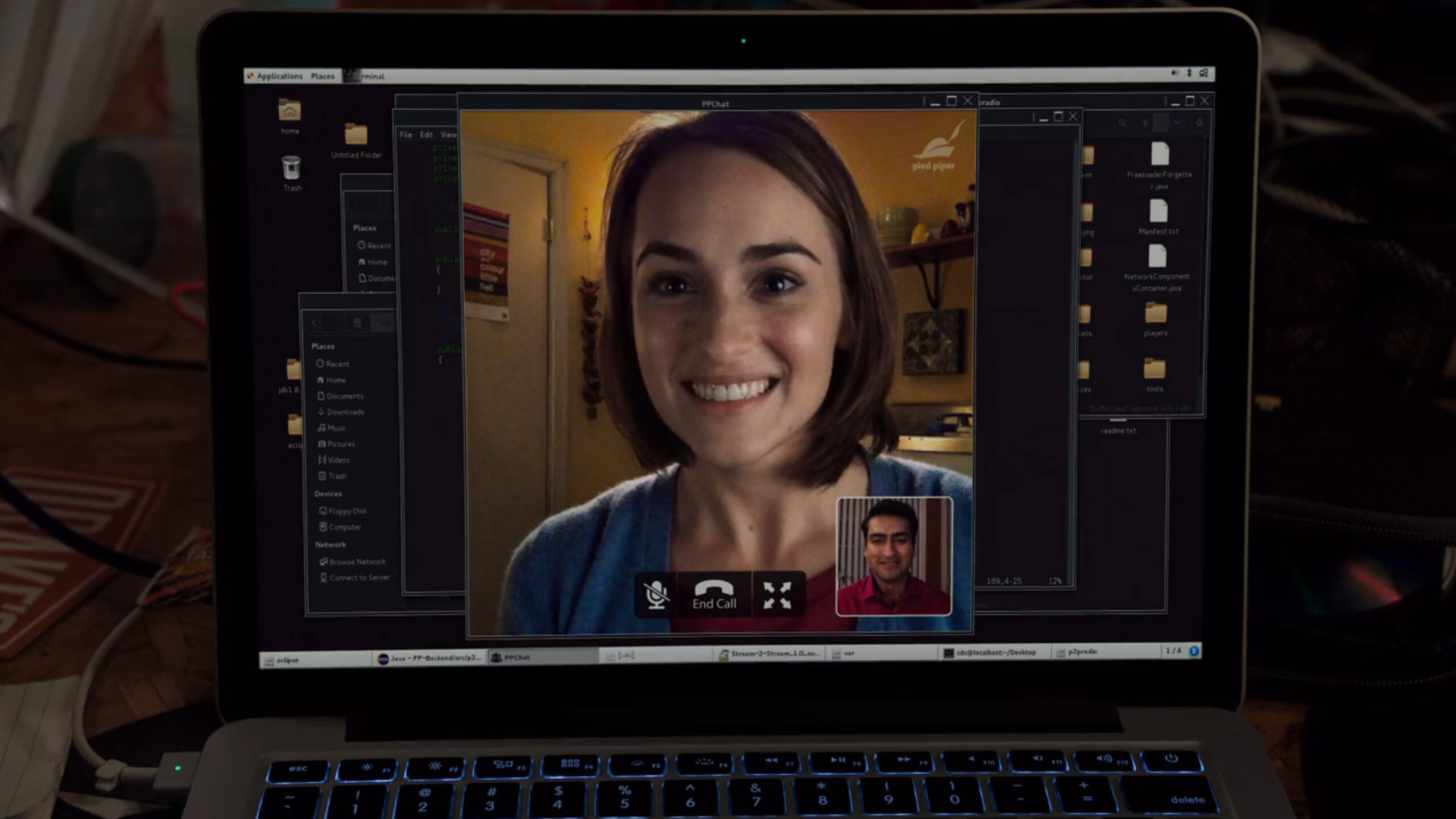Viewport: 1456px width, 819px height.
Task: Select Music in the file manager sidebar
Action: point(332,428)
